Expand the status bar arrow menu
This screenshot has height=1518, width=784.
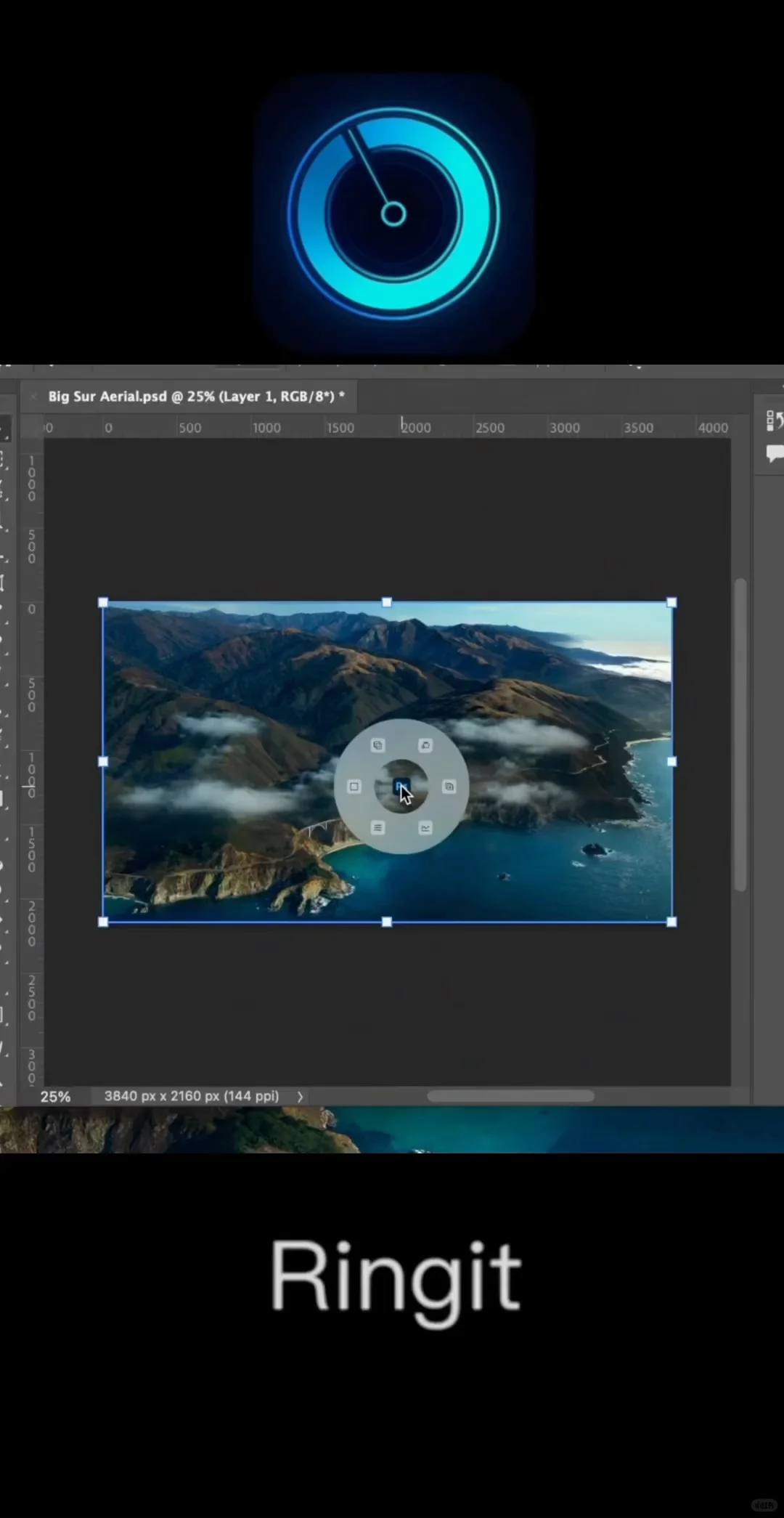(x=300, y=1097)
